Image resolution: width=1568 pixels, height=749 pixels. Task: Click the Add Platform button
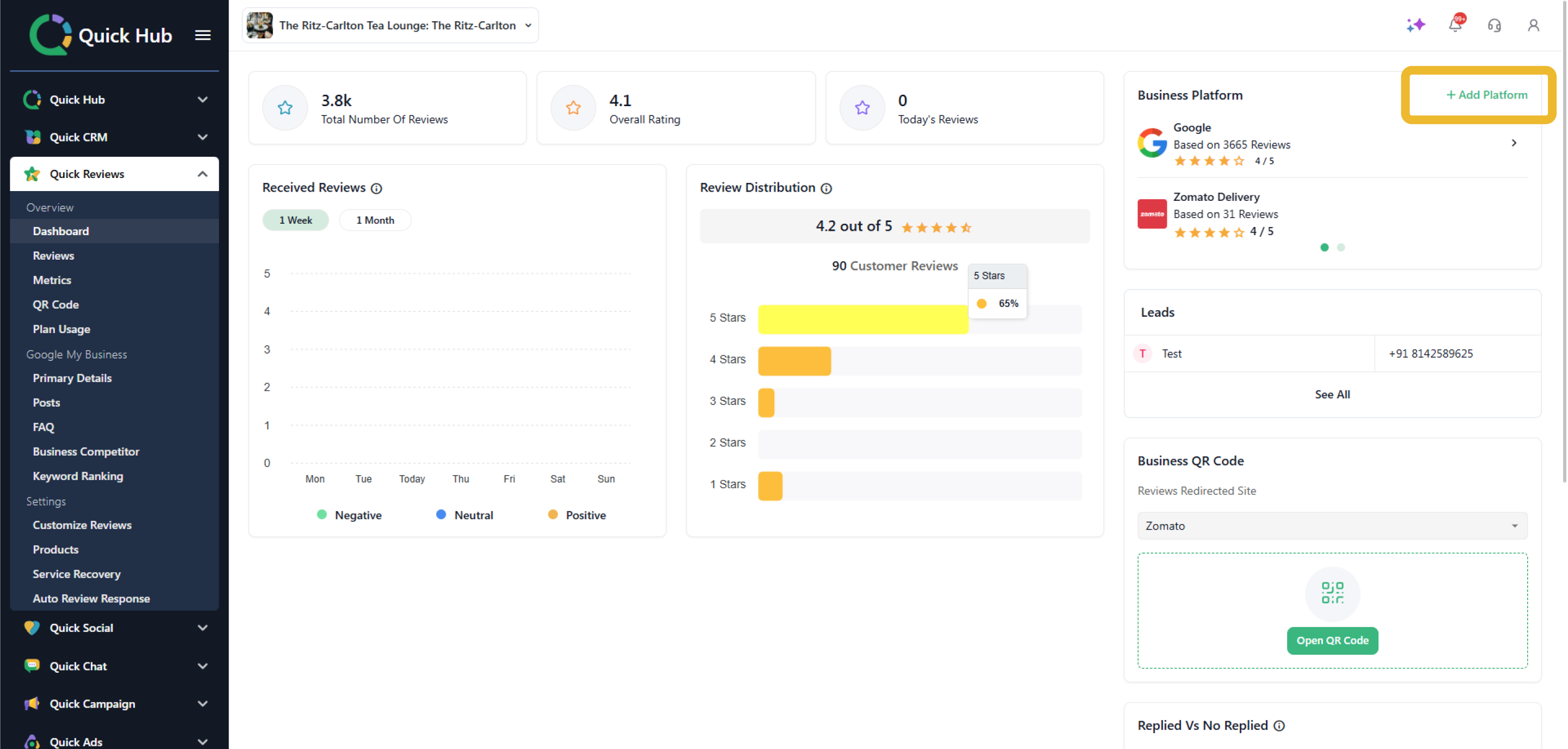(1486, 95)
